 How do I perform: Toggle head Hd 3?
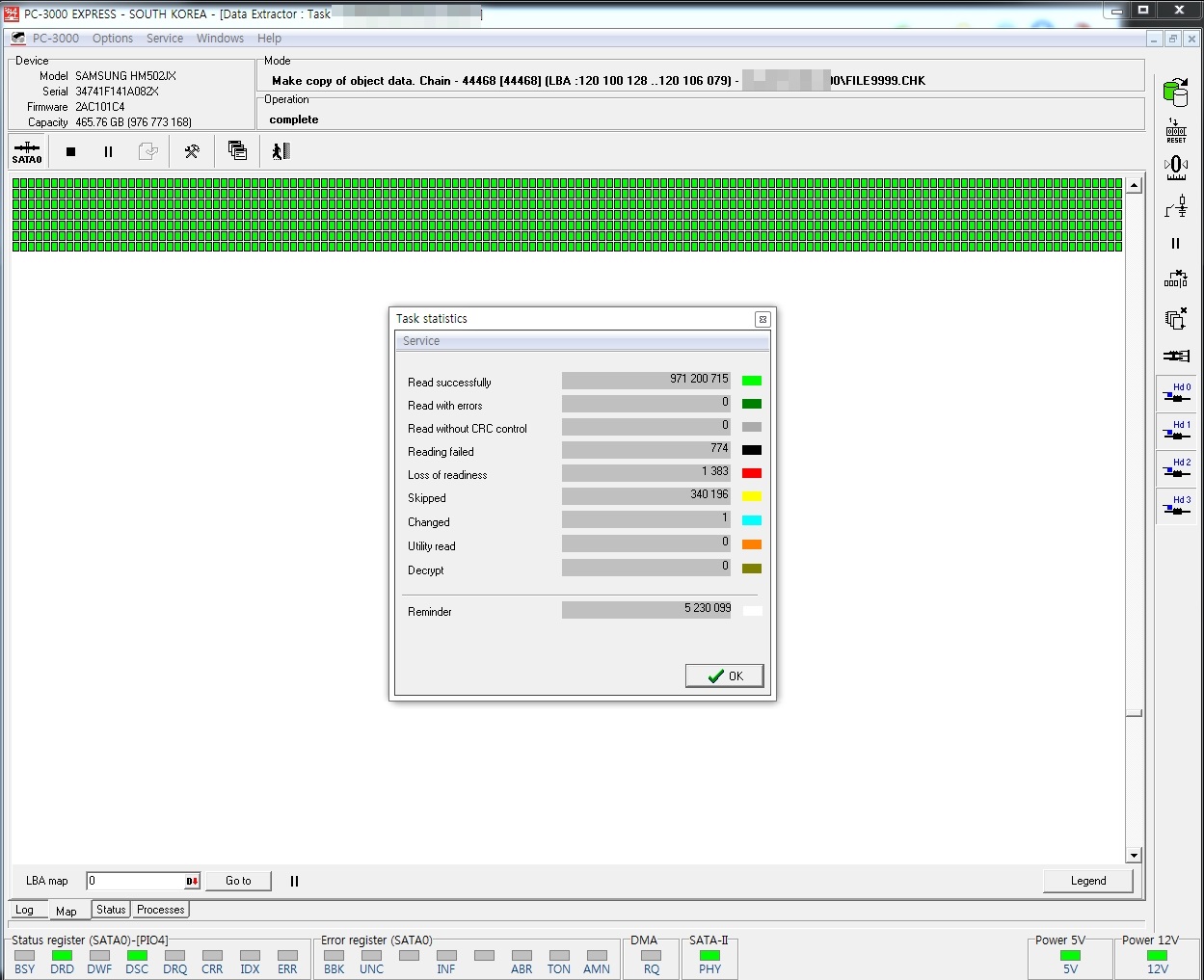pos(1176,506)
